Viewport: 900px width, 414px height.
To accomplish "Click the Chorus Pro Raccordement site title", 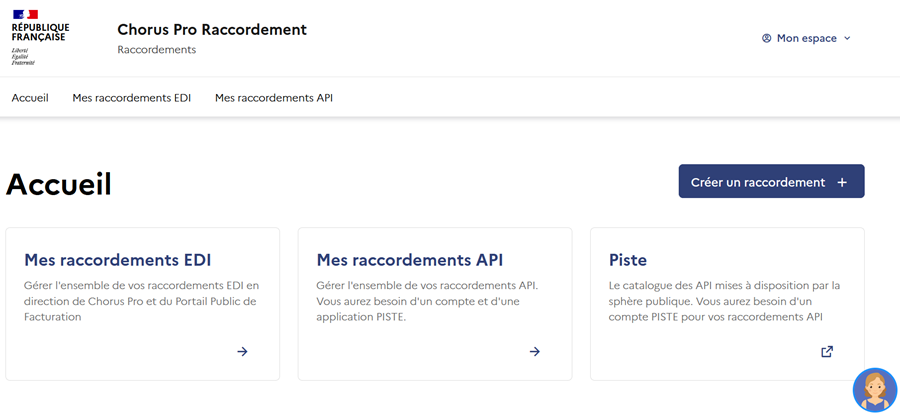I will coord(212,30).
